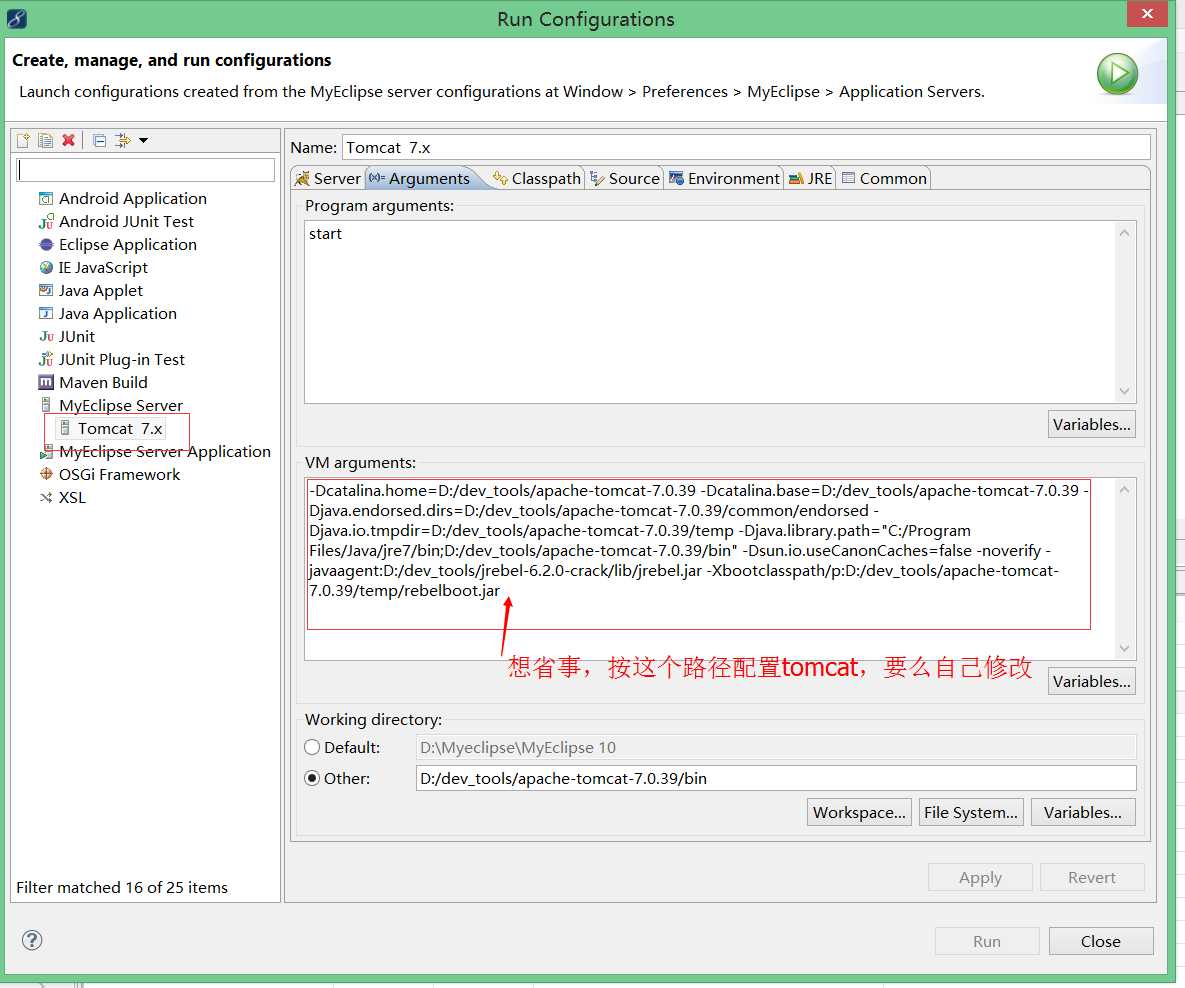Viewport: 1185px width, 988px height.
Task: Click the Close button at bottom
Action: click(x=1101, y=941)
